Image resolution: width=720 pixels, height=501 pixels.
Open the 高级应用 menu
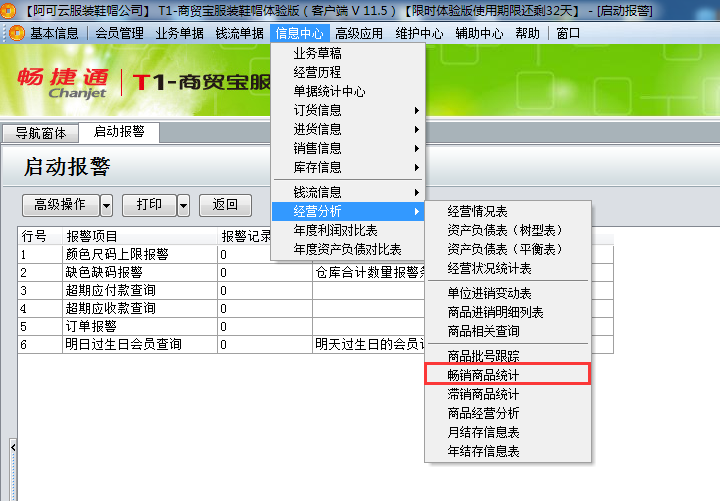[x=359, y=33]
